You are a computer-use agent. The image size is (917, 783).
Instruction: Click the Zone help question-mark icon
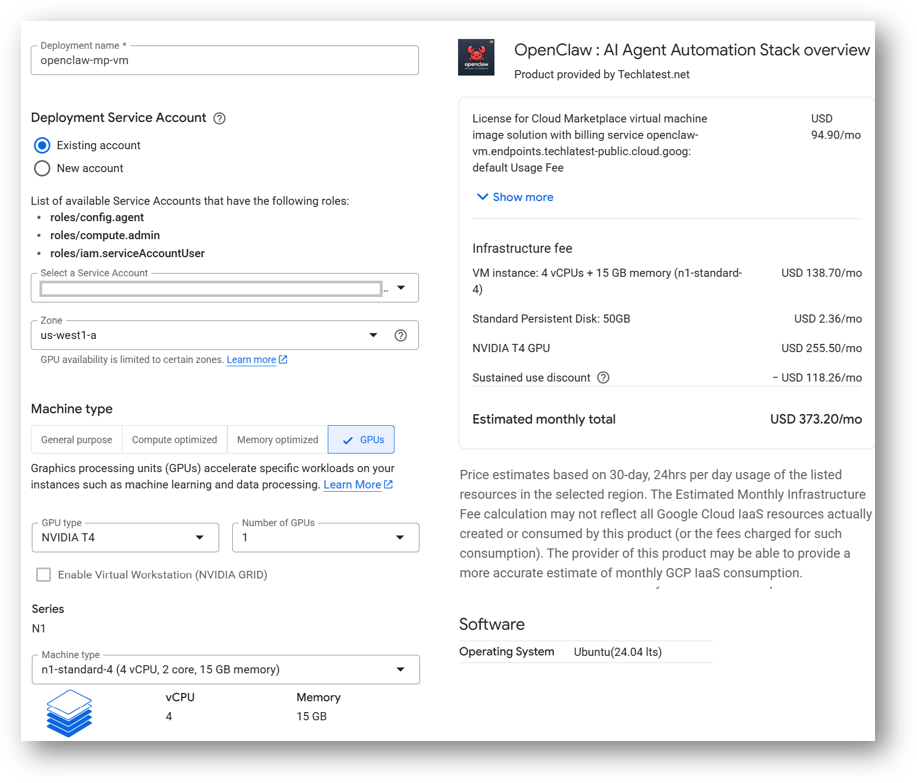[x=401, y=335]
